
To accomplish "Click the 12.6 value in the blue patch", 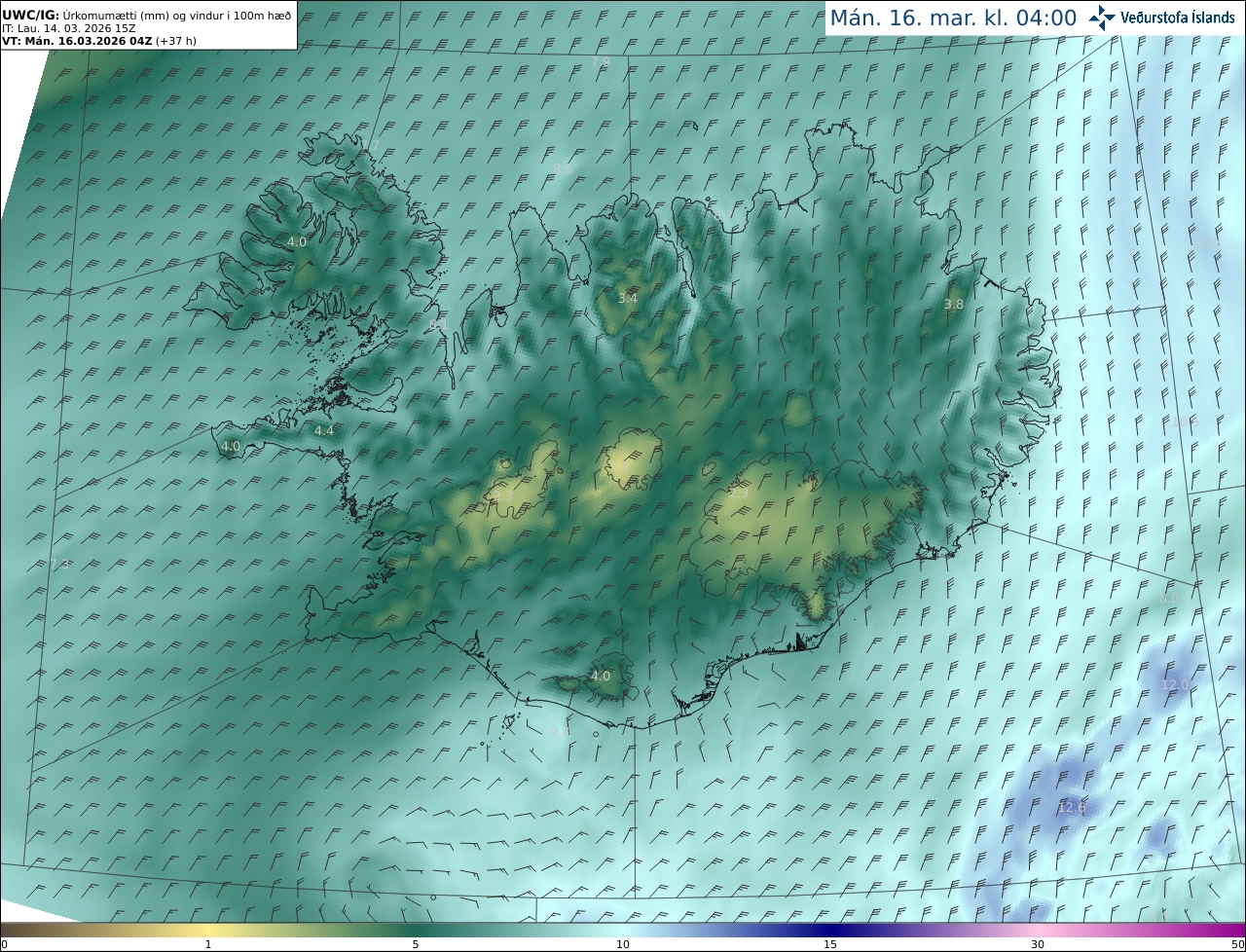I will coord(1071,807).
